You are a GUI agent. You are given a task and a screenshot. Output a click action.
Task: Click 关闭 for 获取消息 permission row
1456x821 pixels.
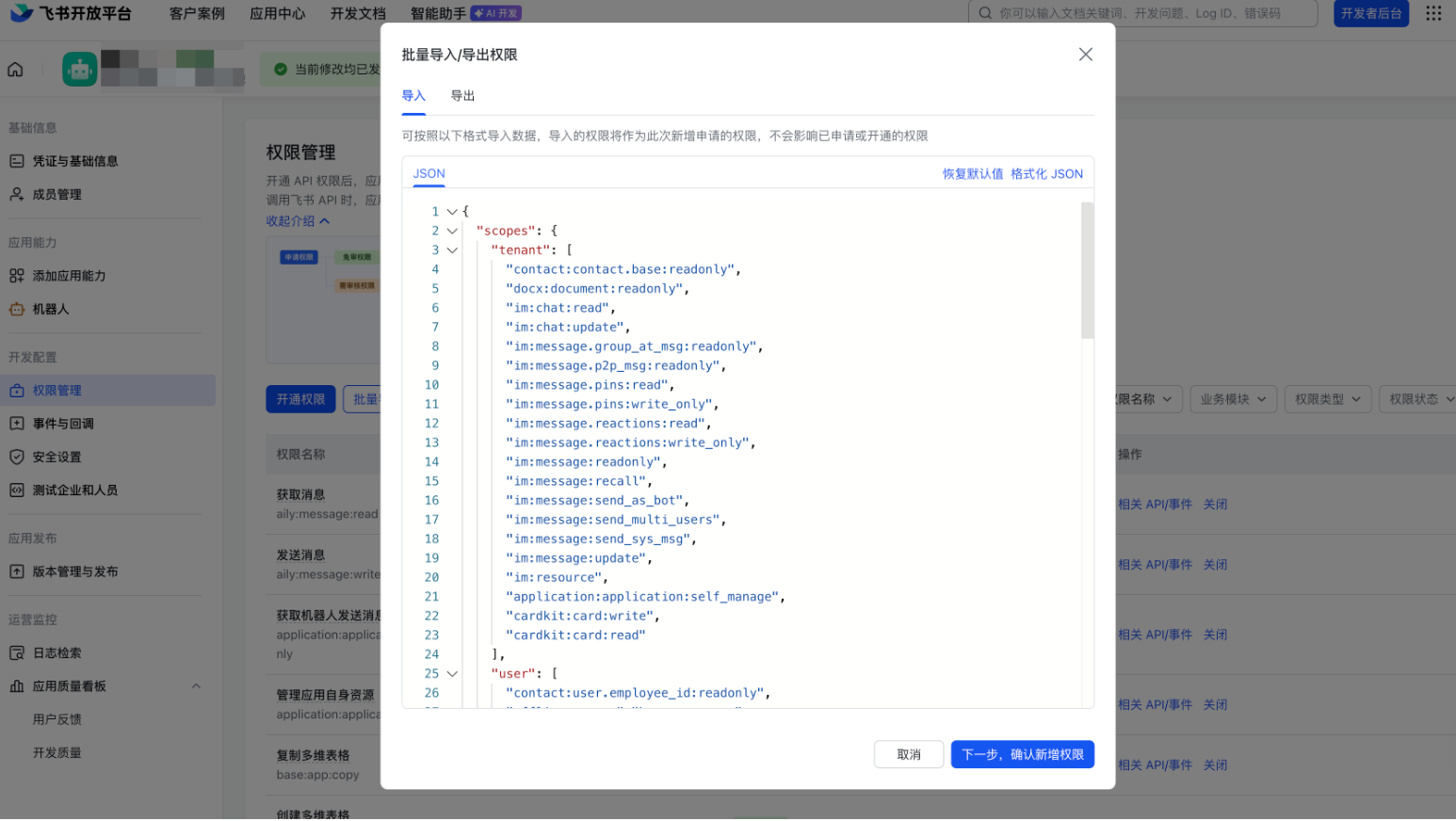click(1215, 505)
